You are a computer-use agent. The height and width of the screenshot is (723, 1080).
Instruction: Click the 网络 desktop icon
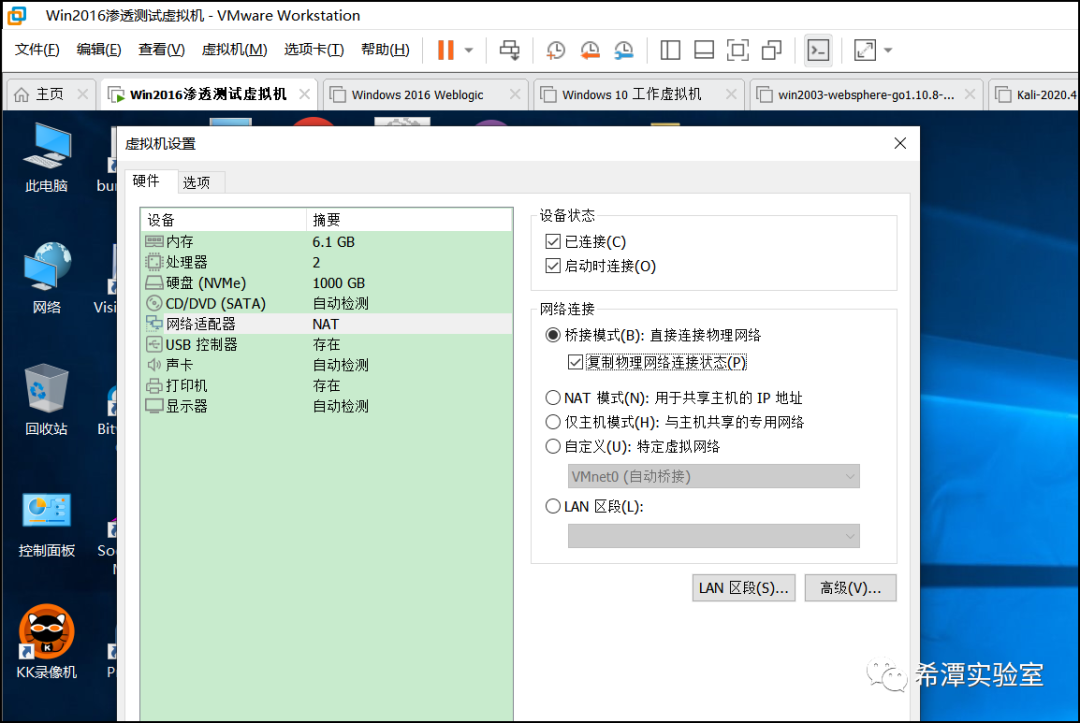pos(46,279)
